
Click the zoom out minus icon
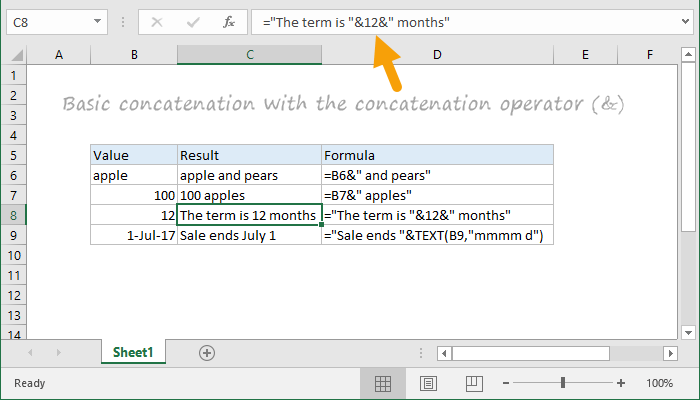(509, 383)
